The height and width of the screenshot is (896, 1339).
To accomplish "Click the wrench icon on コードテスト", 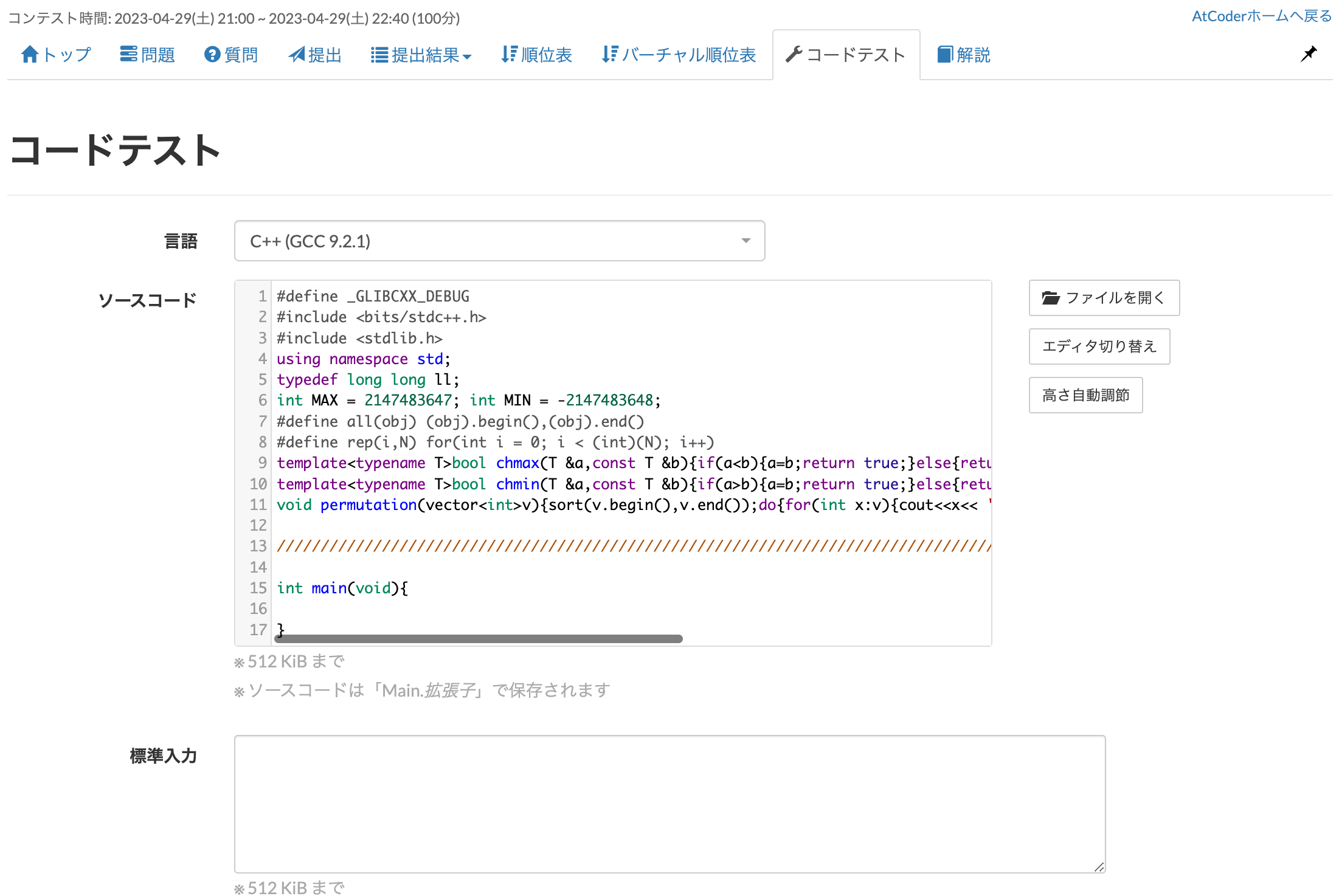I will (x=794, y=54).
